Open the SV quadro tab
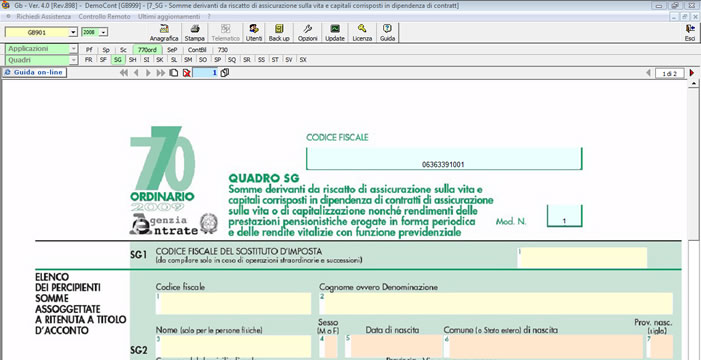Viewport: 701px width, 360px height. click(x=289, y=60)
